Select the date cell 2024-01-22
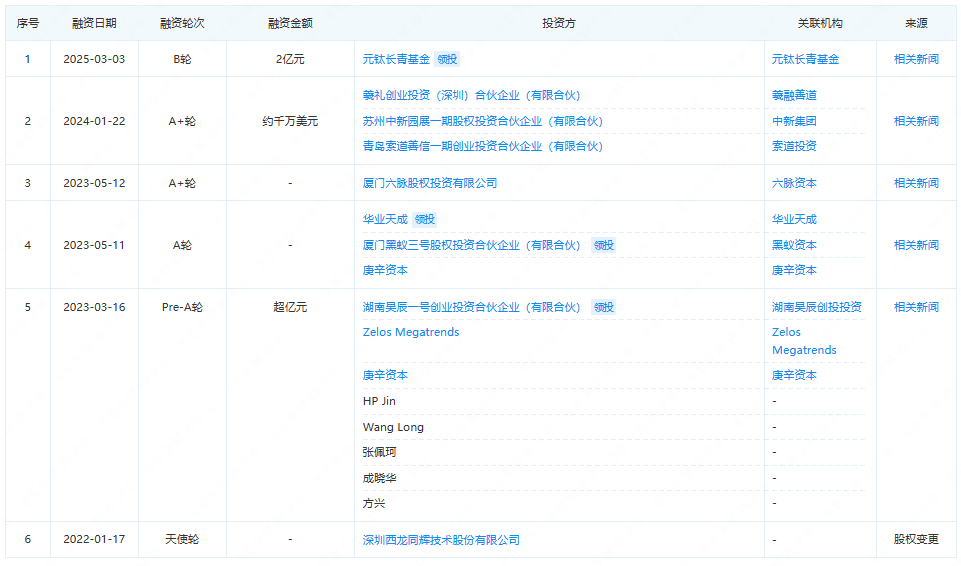961x566 pixels. pos(94,121)
